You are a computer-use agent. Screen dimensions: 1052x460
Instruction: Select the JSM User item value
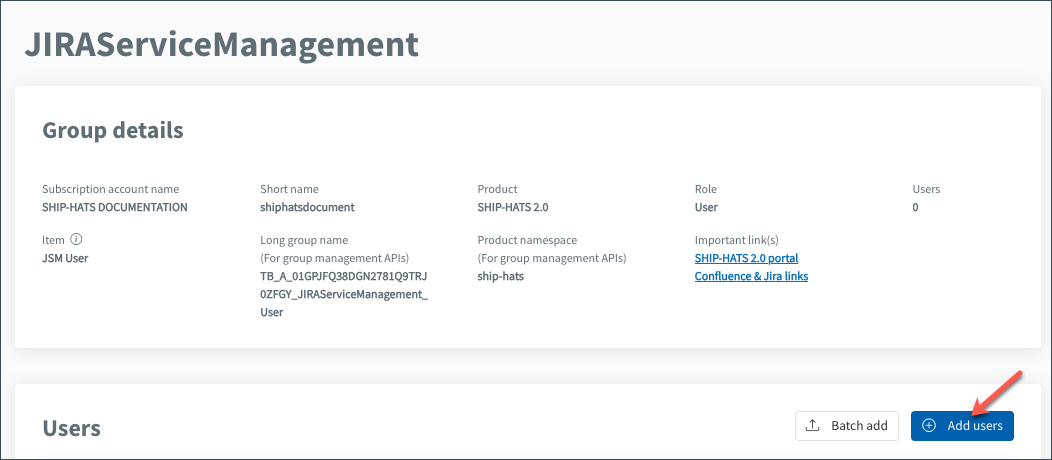click(65, 257)
